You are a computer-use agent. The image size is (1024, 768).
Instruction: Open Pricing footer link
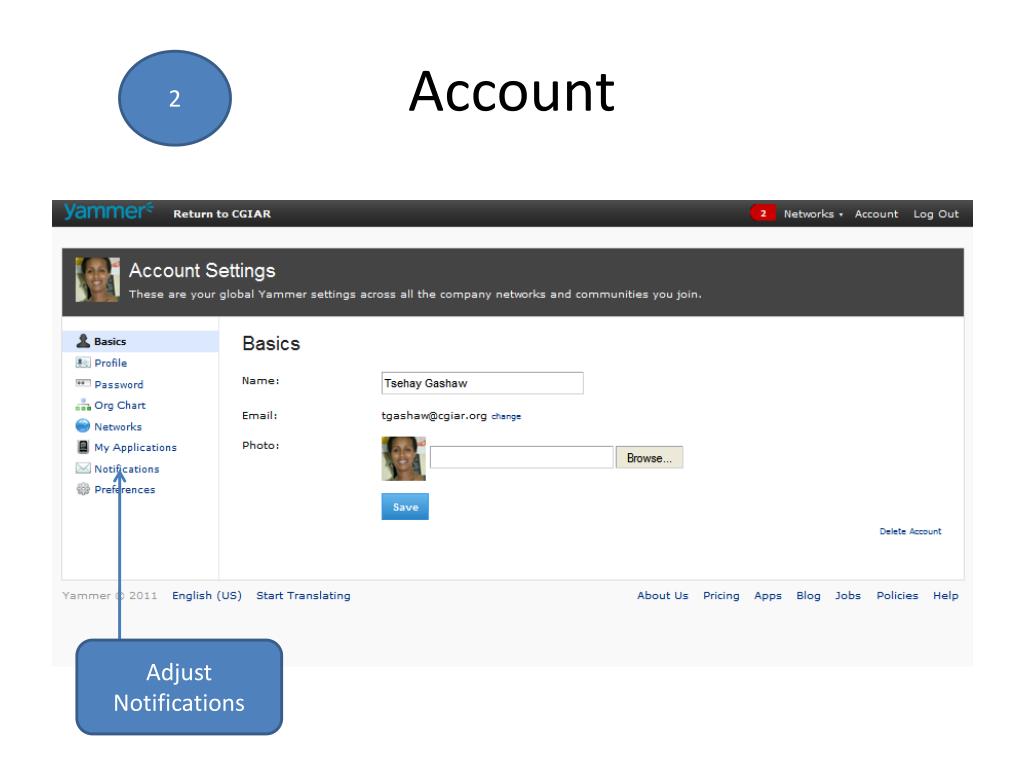tap(721, 596)
